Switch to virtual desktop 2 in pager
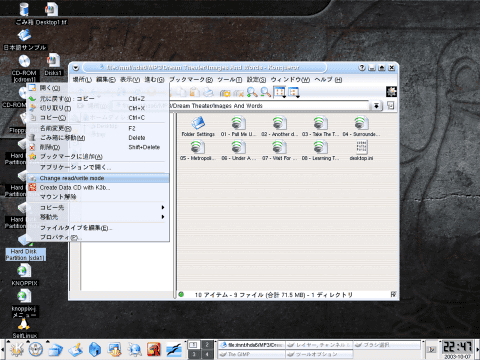480x360 pixels. click(x=207, y=345)
